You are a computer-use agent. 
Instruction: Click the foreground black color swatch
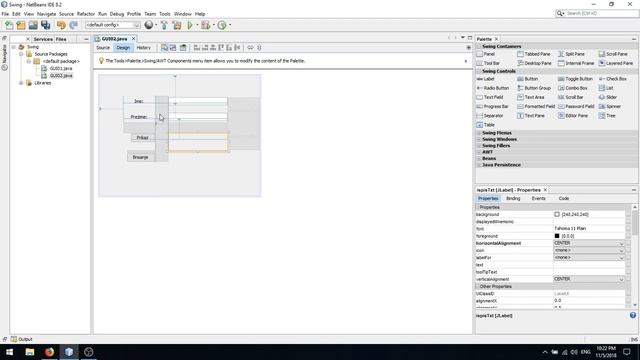coord(557,236)
